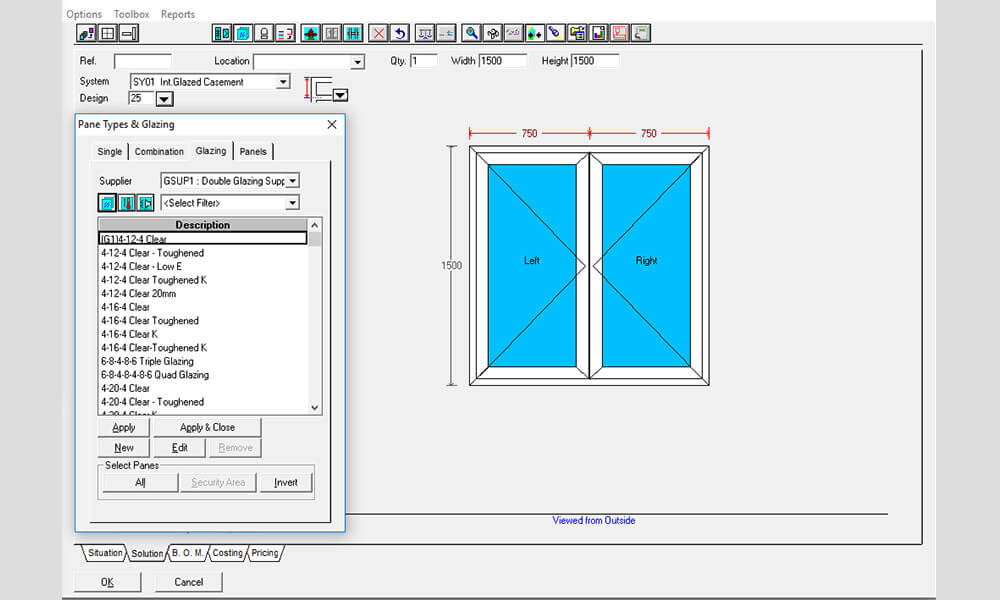This screenshot has height=600, width=1000.
Task: Open the Reports menu
Action: click(x=178, y=13)
